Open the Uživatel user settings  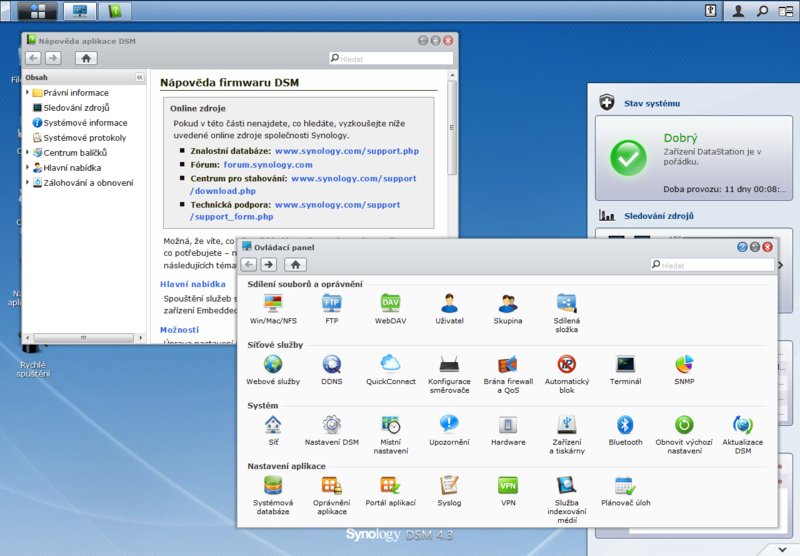pos(449,308)
